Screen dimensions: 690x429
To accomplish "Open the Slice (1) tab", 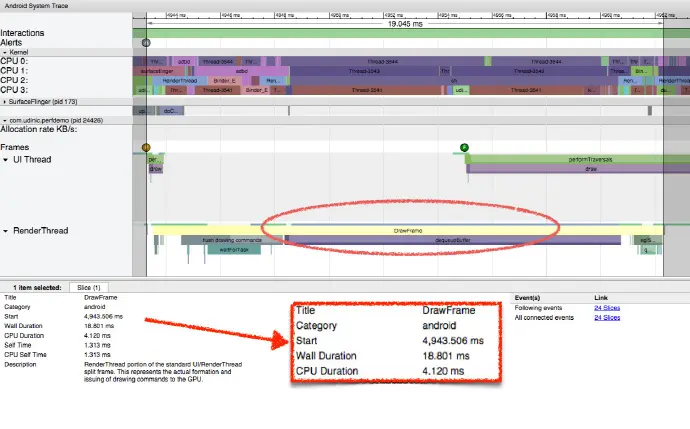I will point(88,287).
